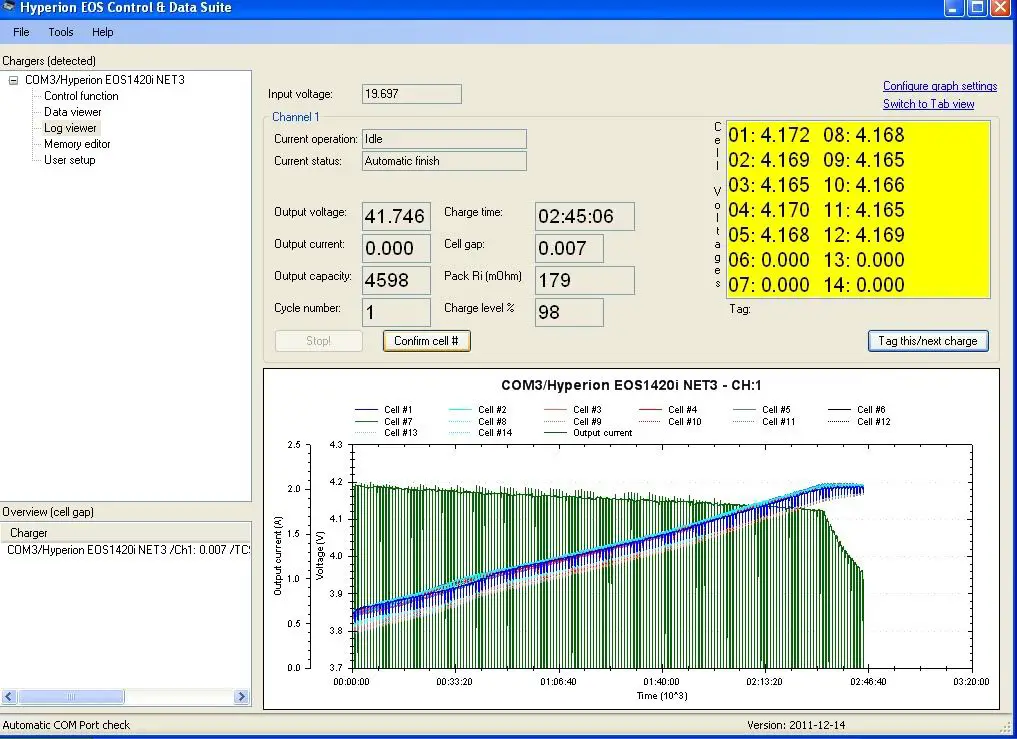Click cell 14 voltage reading 0.000

tap(864, 285)
